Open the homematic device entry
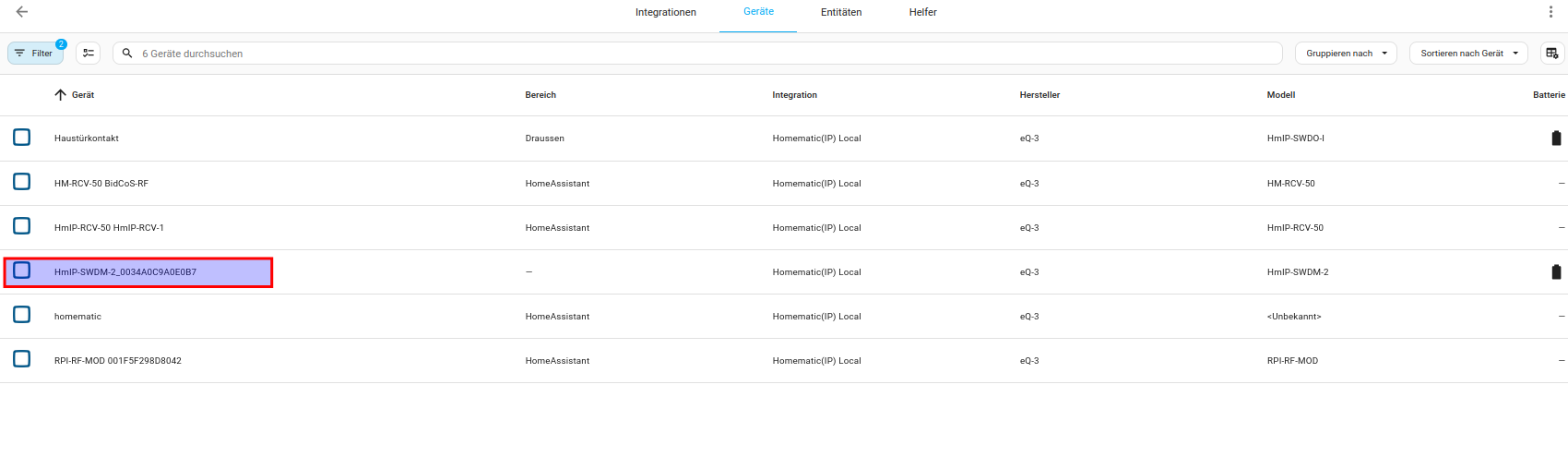Viewport: 1568px width, 469px height. 78,317
